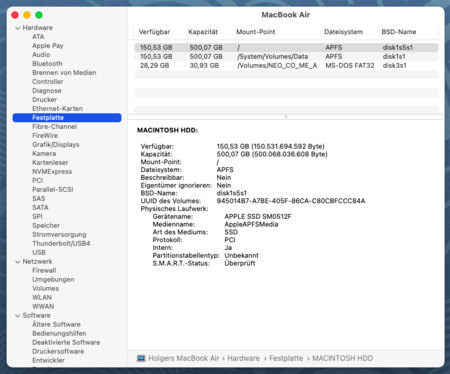This screenshot has height=374, width=450.
Task: Open Firewall under Netzwerk
Action: click(44, 271)
